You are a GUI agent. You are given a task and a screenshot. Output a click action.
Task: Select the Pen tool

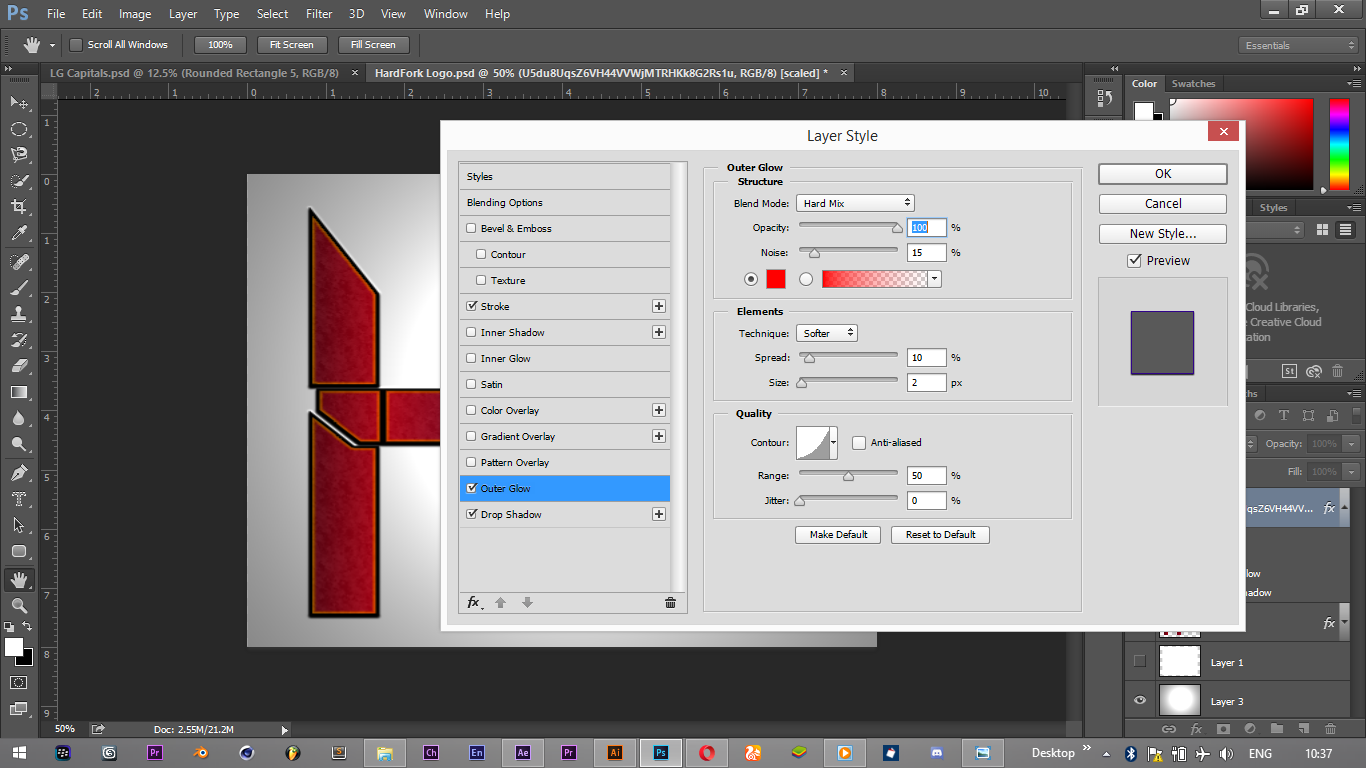[19, 473]
